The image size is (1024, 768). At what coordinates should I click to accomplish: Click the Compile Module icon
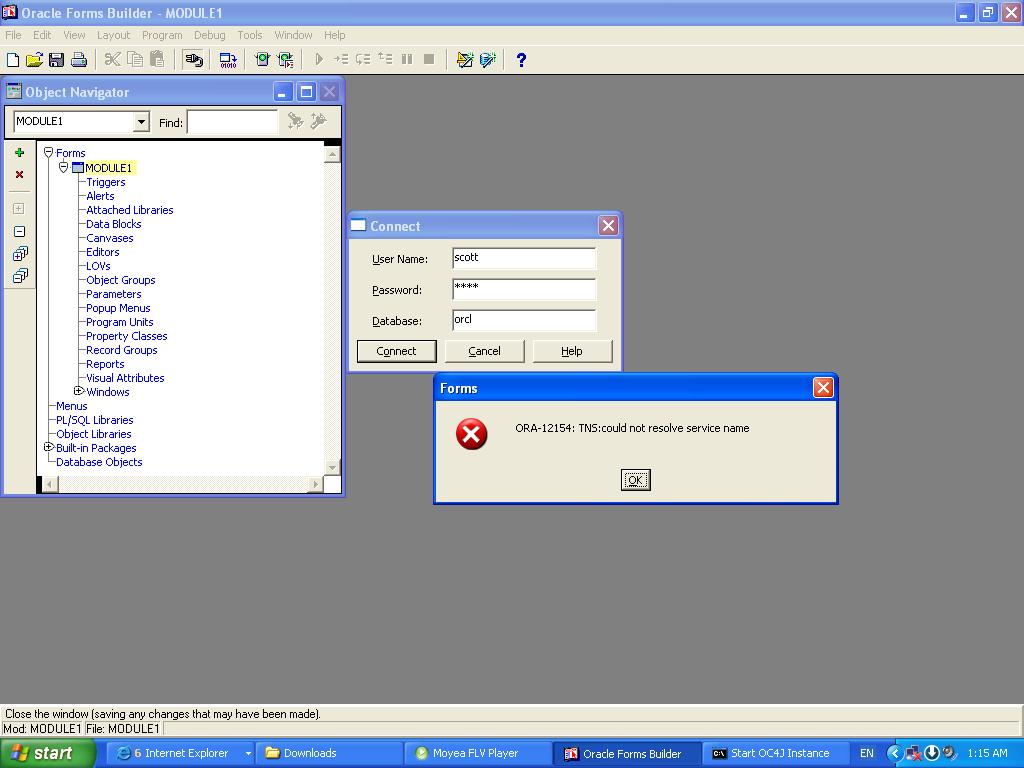pyautogui.click(x=228, y=60)
